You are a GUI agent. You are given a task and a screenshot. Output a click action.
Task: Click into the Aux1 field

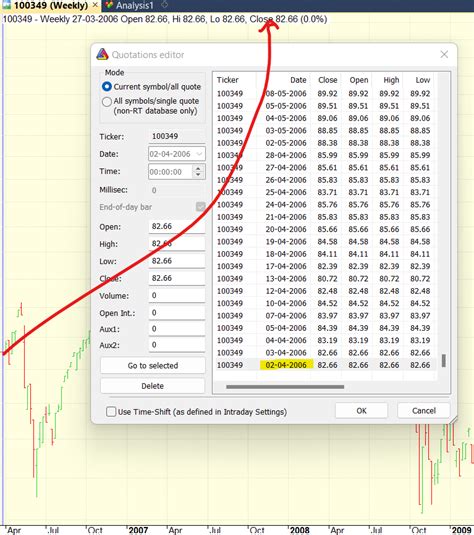pos(177,329)
